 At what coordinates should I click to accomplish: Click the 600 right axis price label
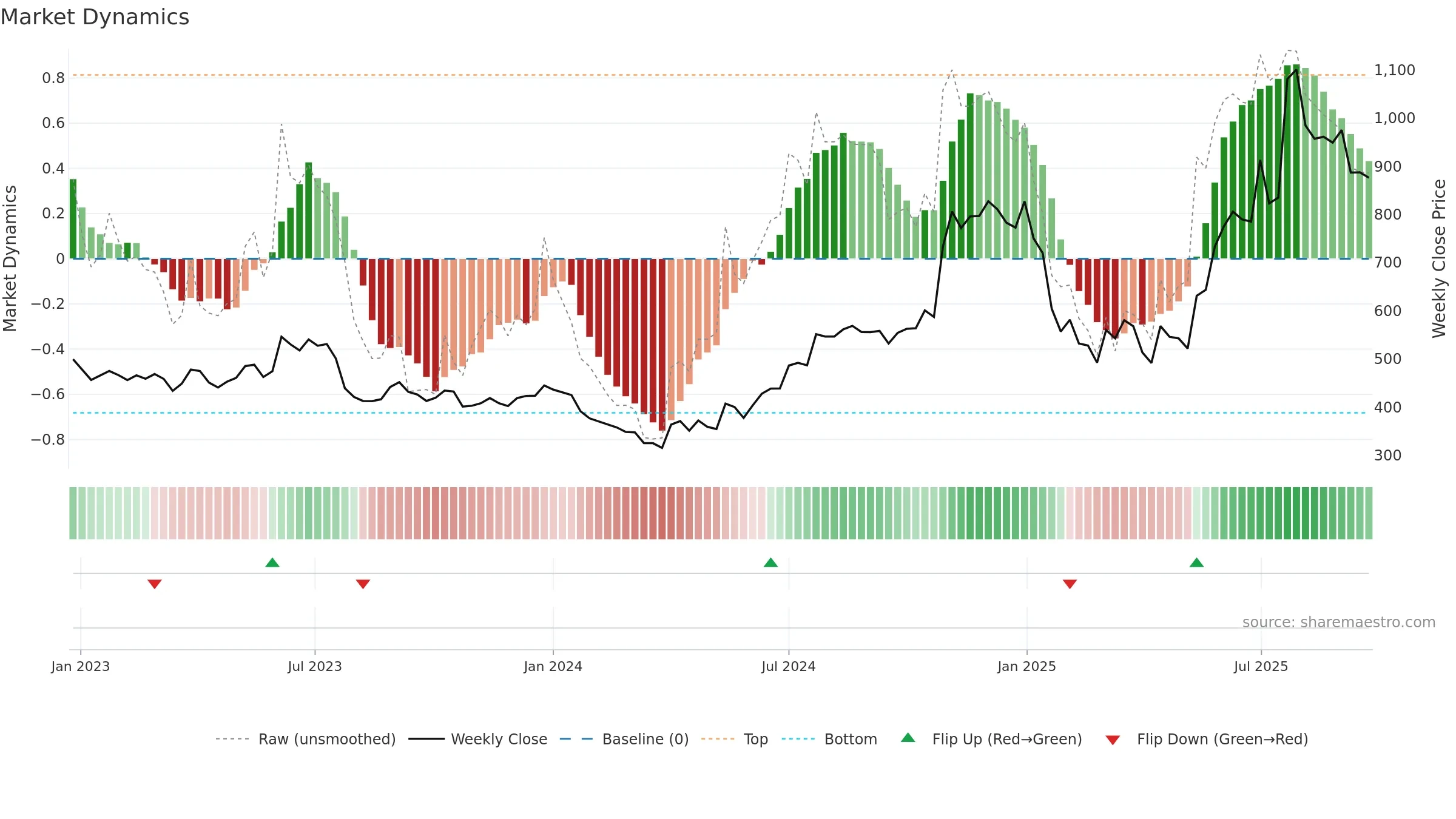point(1388,311)
